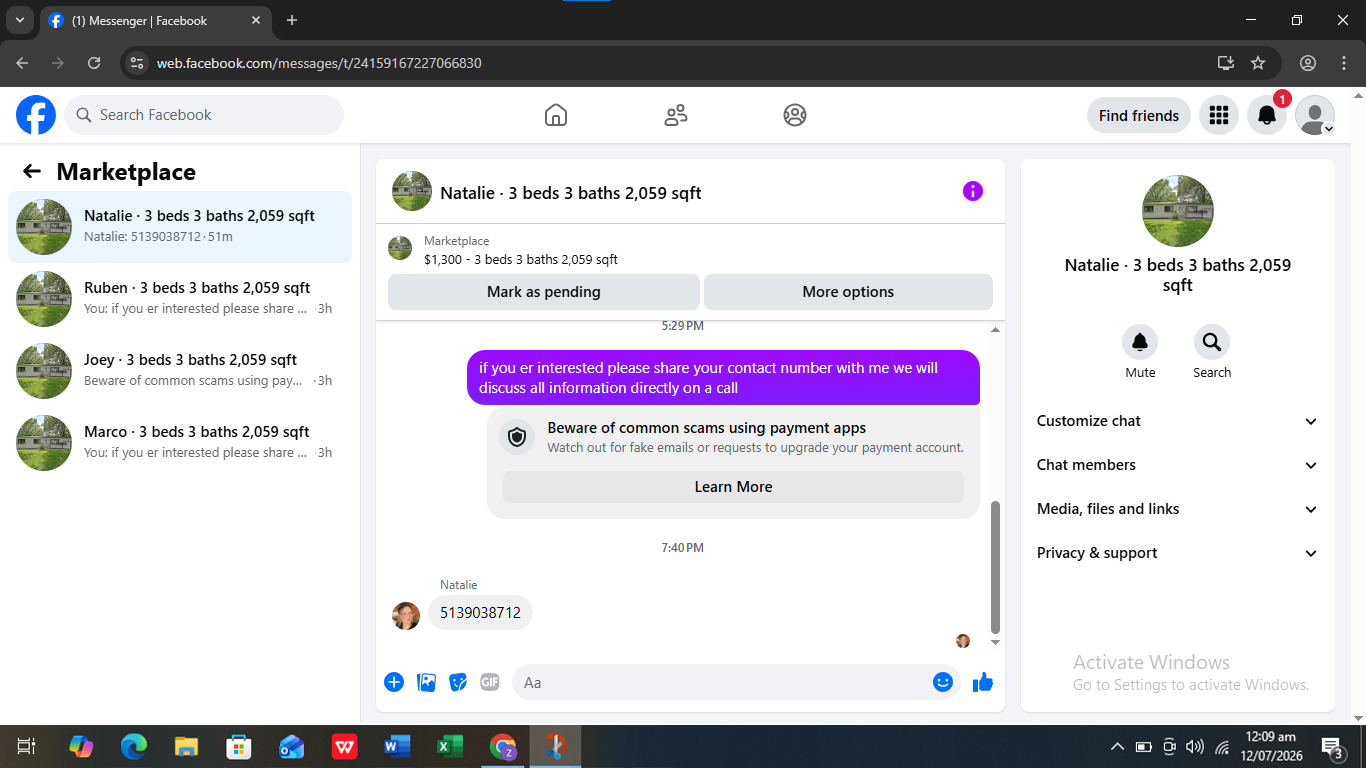The height and width of the screenshot is (768, 1366).
Task: Mute this chat using the bell icon
Action: tap(1140, 343)
